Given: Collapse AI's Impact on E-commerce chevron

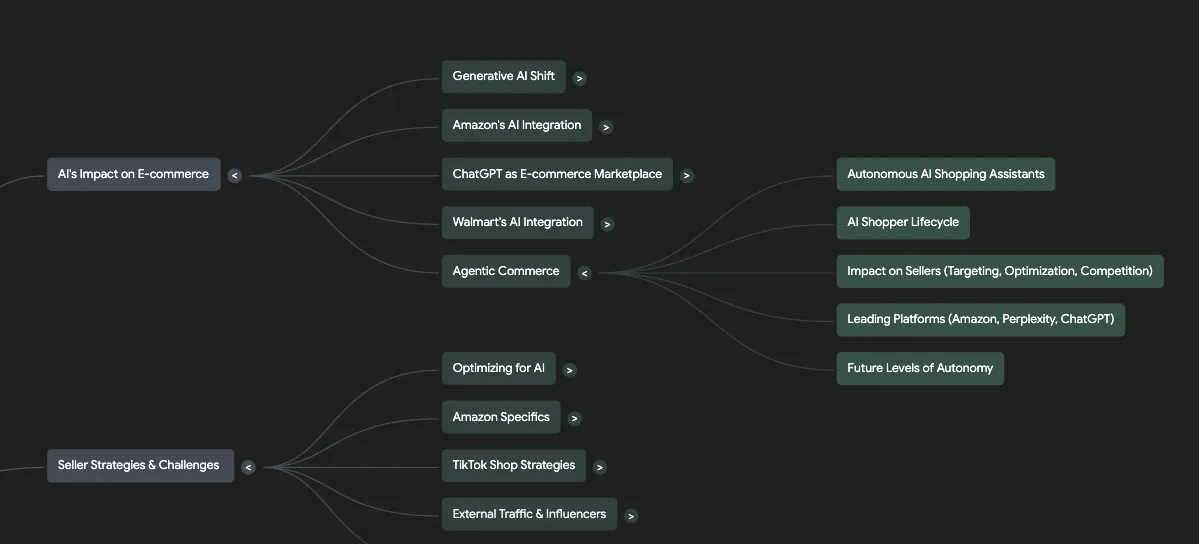Looking at the screenshot, I should [235, 175].
